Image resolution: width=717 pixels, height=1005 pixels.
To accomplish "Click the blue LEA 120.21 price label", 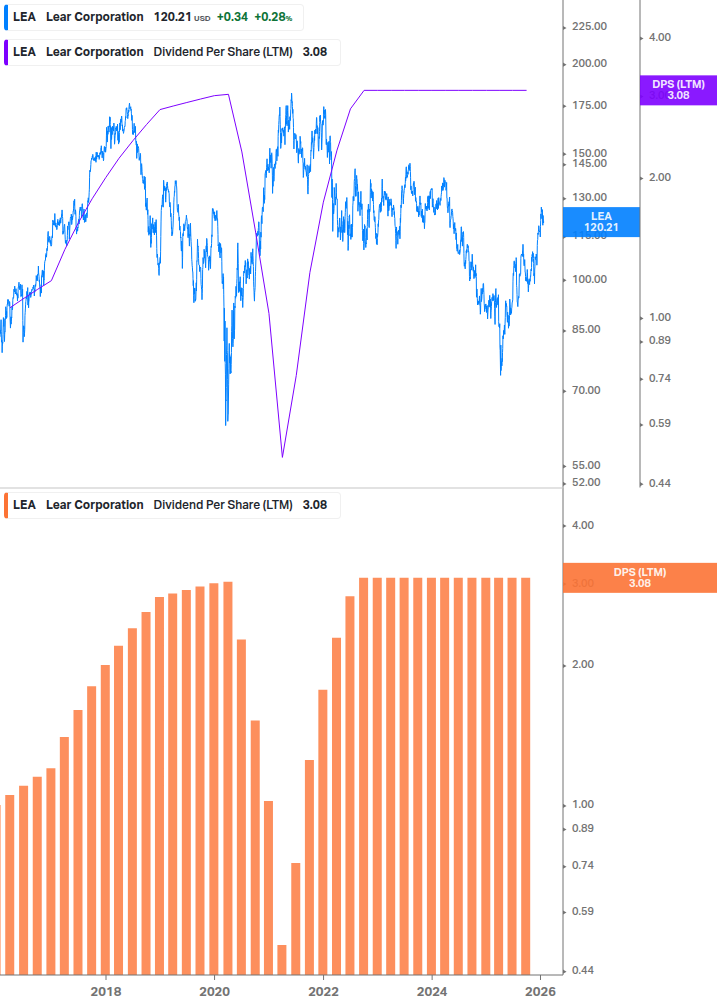I will click(601, 222).
